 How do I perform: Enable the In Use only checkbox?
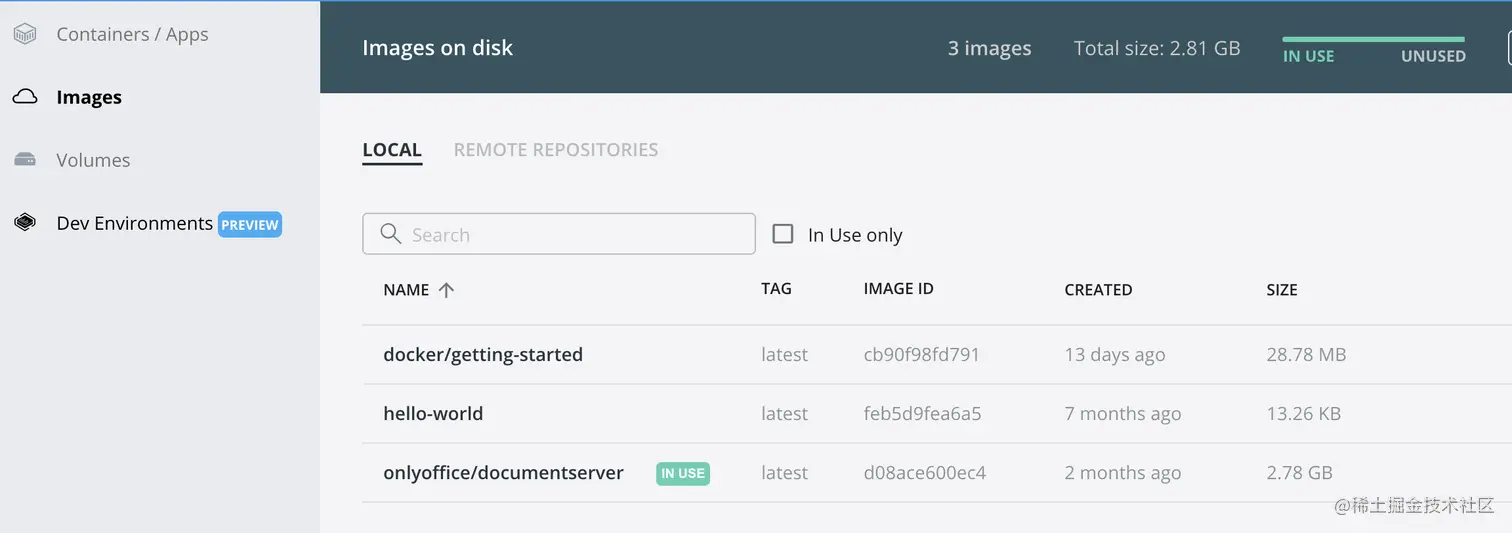click(x=783, y=234)
